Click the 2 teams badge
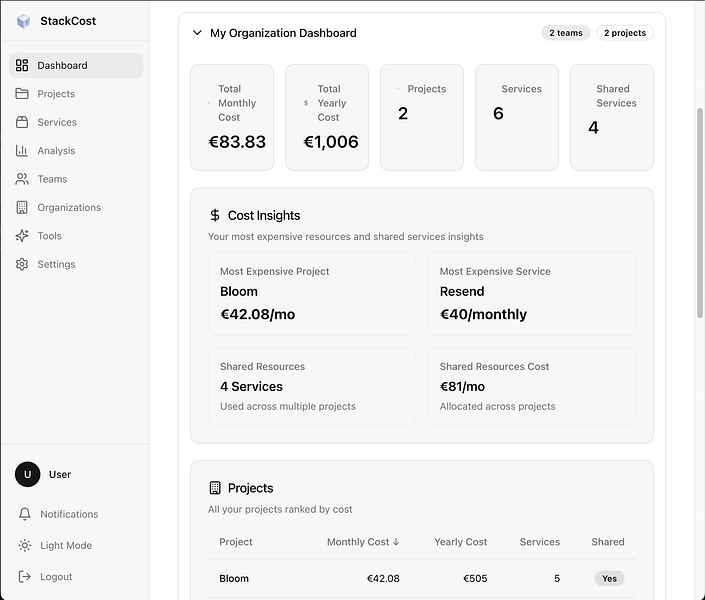The height and width of the screenshot is (600, 705). (566, 33)
